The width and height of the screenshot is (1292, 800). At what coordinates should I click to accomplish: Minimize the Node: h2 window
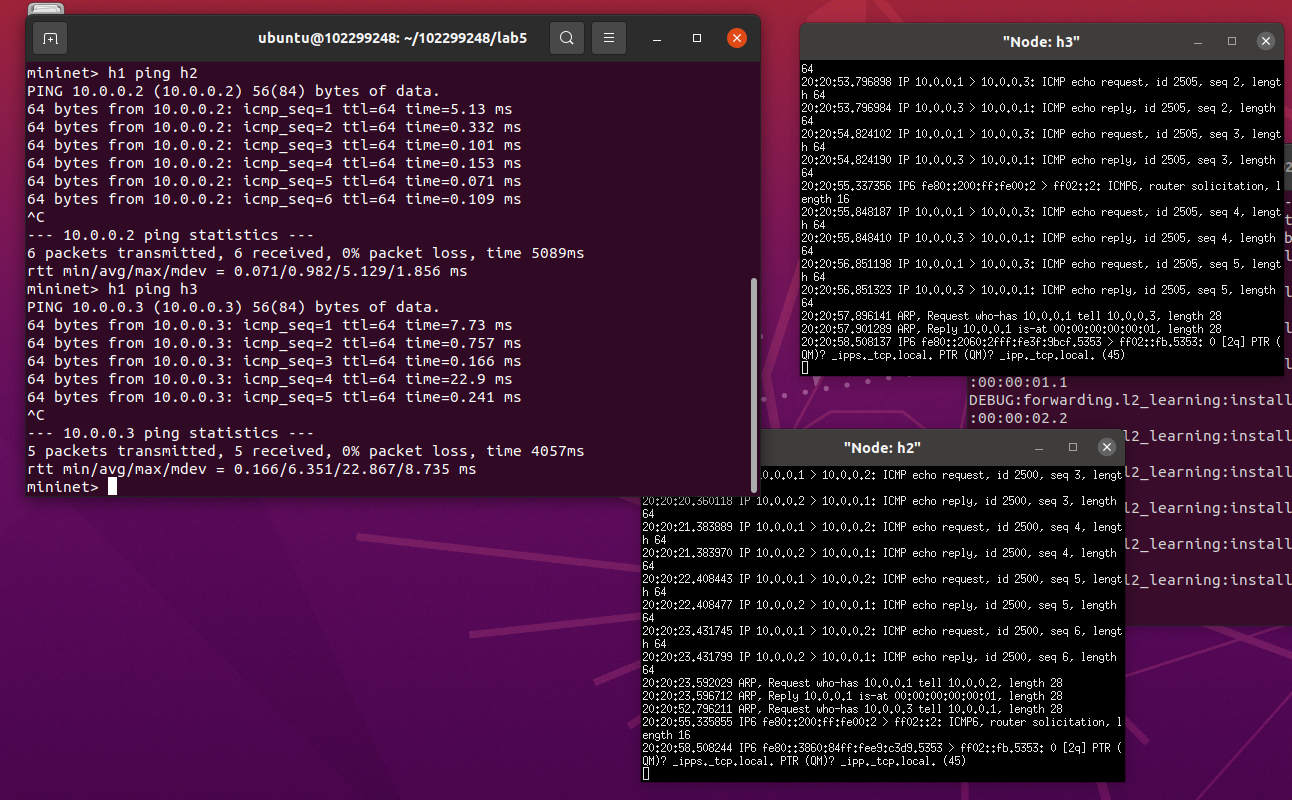coord(1040,447)
